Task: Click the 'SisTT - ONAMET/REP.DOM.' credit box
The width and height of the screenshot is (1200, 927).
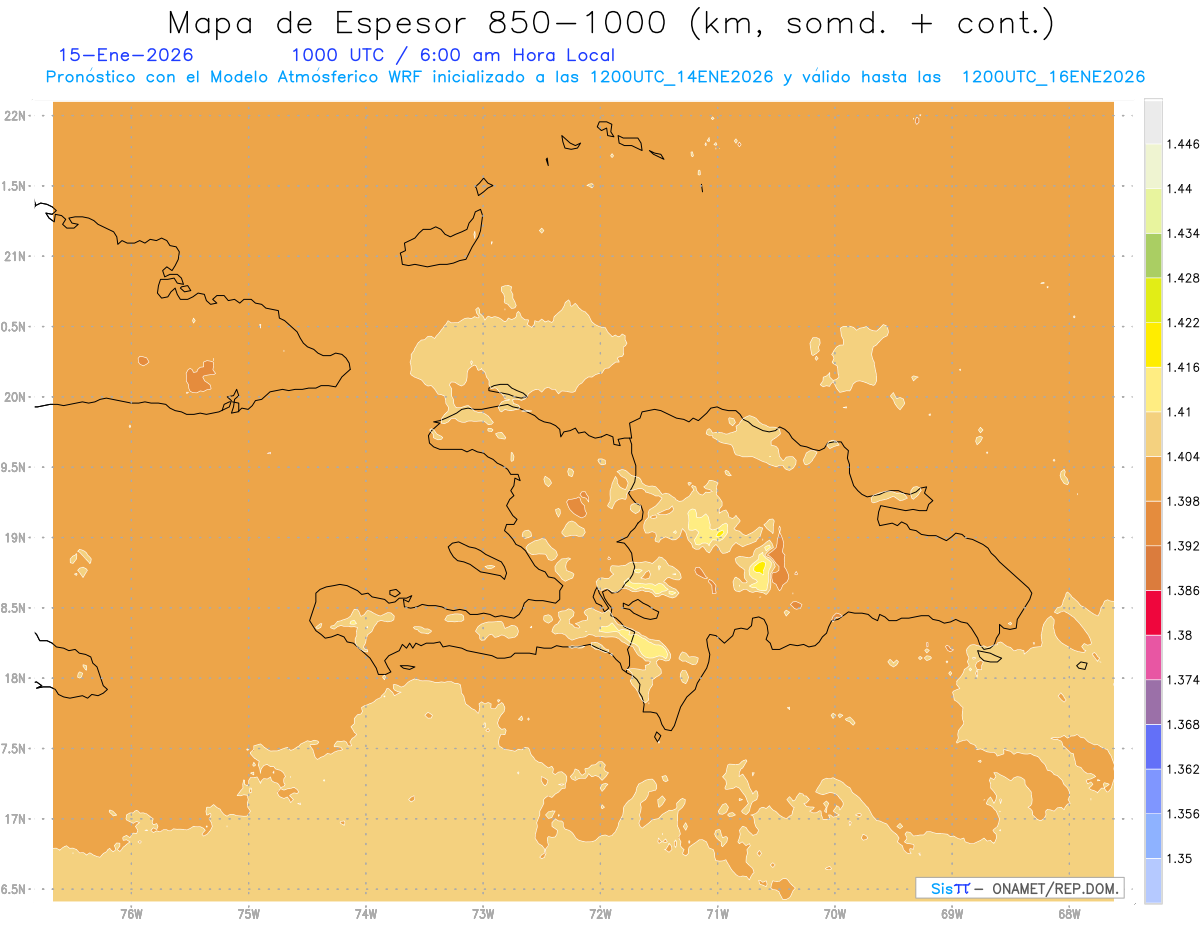Action: 1020,888
